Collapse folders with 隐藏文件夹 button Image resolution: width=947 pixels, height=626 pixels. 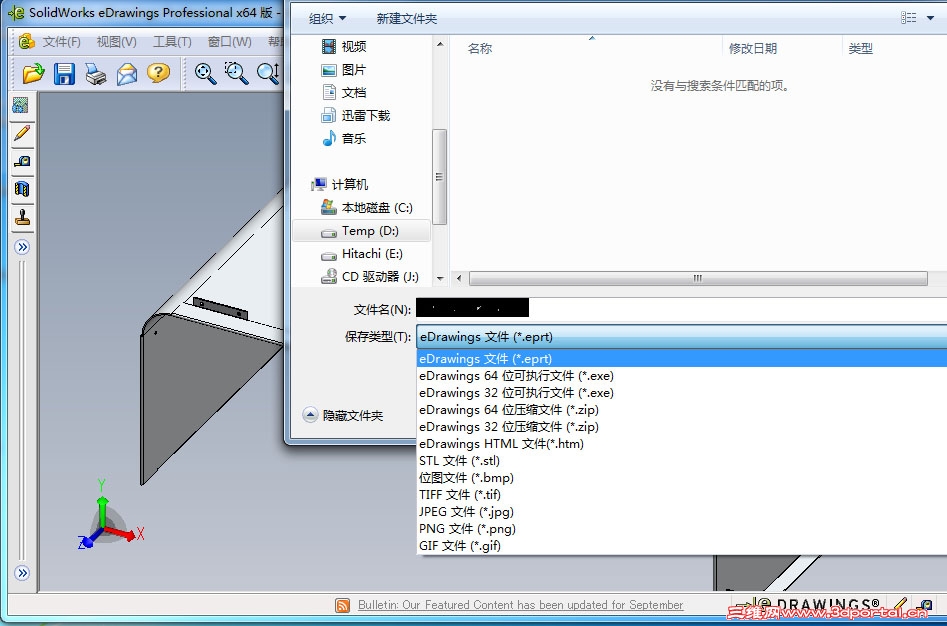tap(343, 415)
